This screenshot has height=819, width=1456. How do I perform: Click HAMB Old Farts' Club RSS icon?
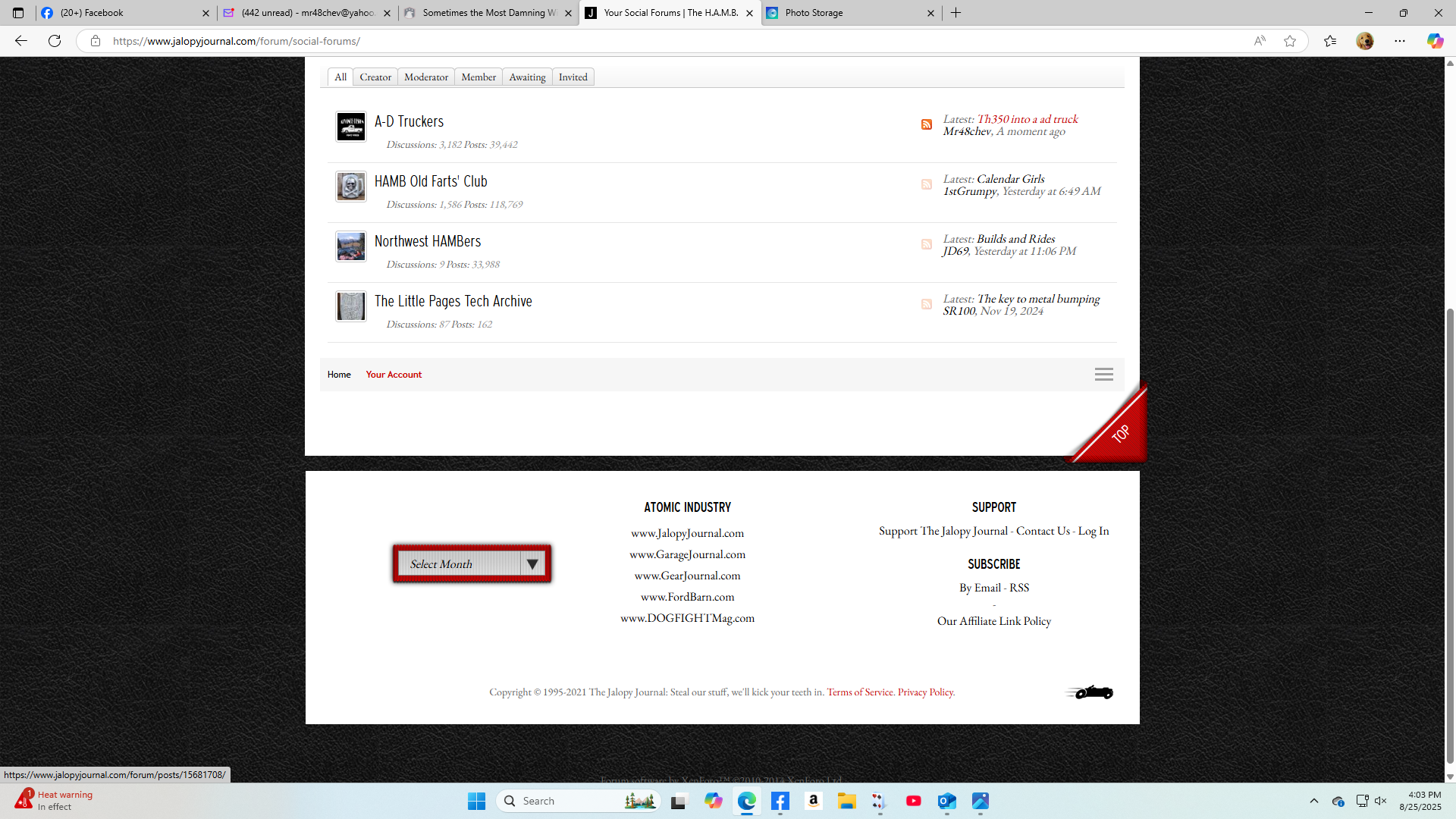point(926,184)
